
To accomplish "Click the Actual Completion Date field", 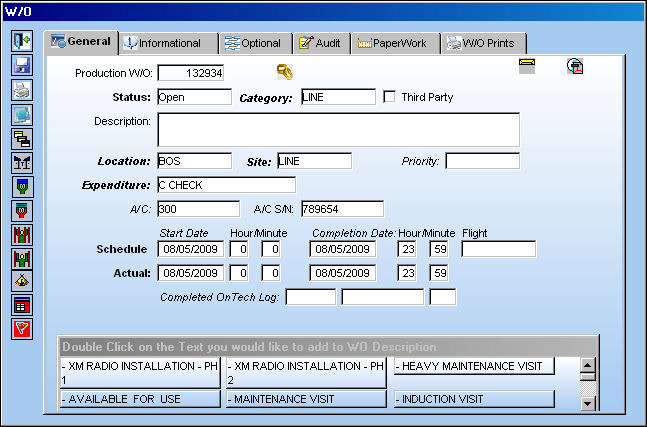I will pos(342,273).
